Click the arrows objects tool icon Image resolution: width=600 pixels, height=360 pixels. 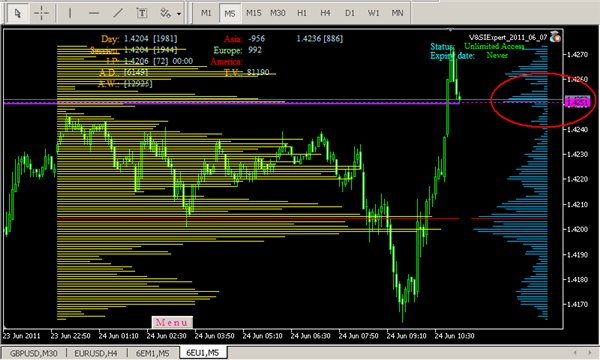tap(165, 13)
